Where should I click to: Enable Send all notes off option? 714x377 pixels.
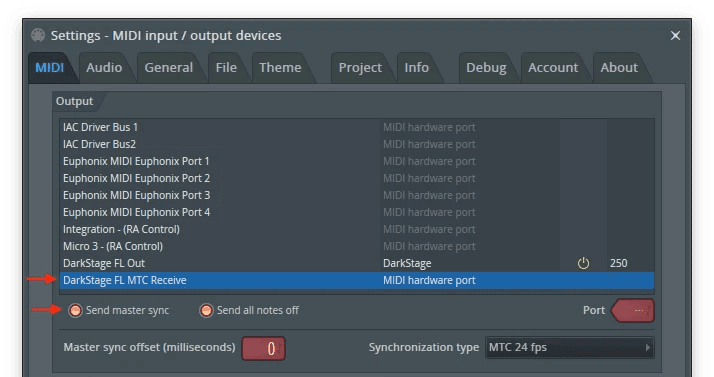coord(206,311)
